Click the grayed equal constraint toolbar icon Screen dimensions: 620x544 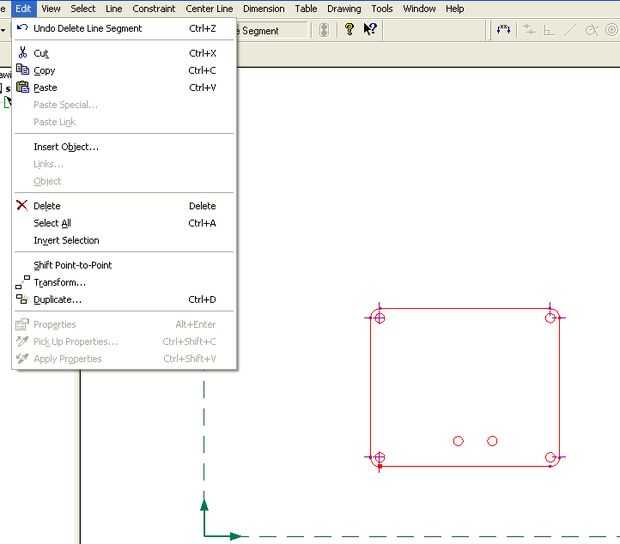pos(529,30)
